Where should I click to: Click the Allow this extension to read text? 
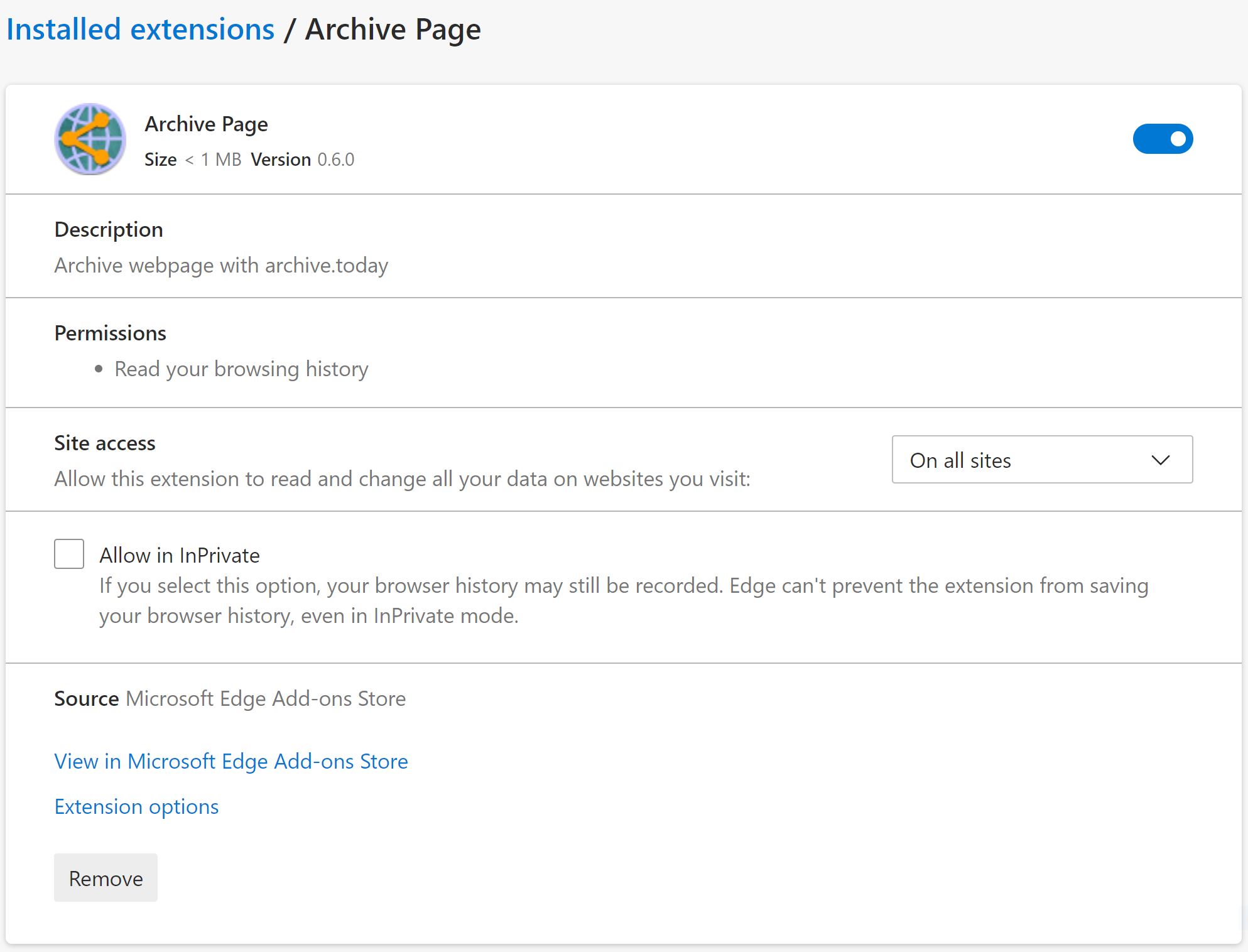pyautogui.click(x=403, y=479)
